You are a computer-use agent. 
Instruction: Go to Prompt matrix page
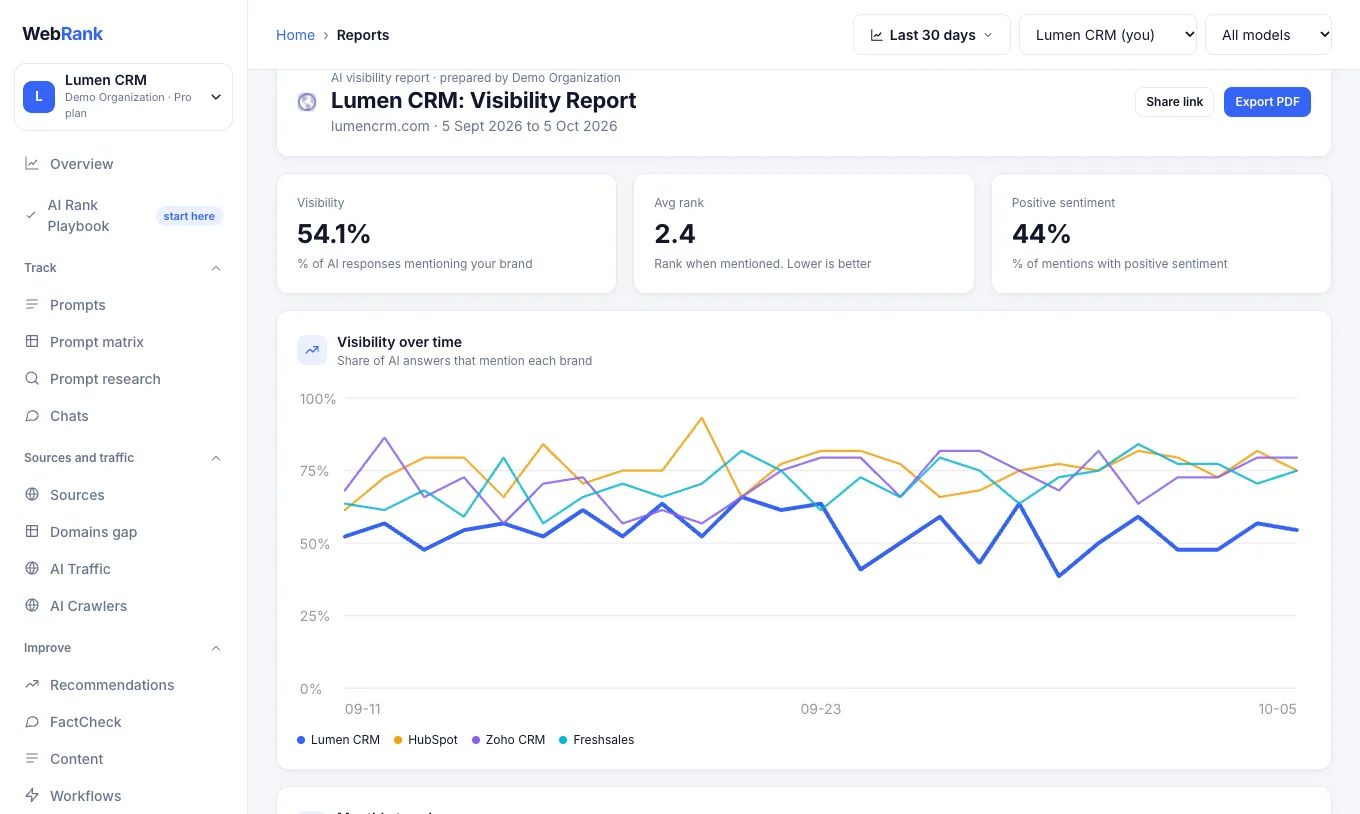click(x=123, y=342)
